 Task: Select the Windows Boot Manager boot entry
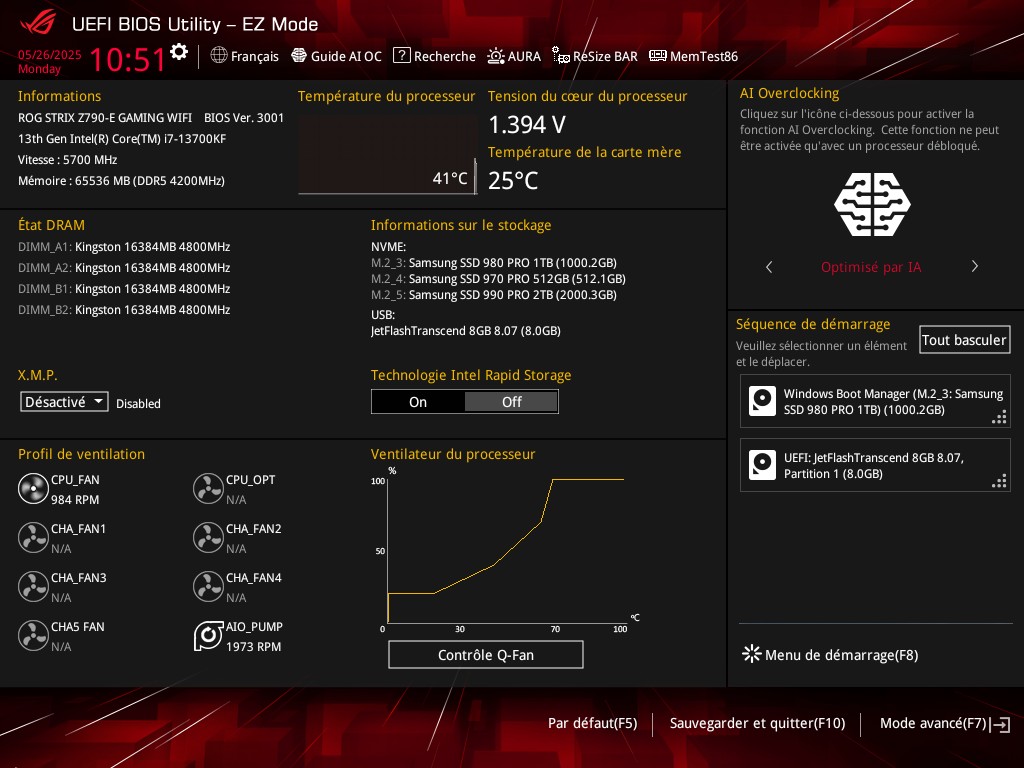[875, 402]
